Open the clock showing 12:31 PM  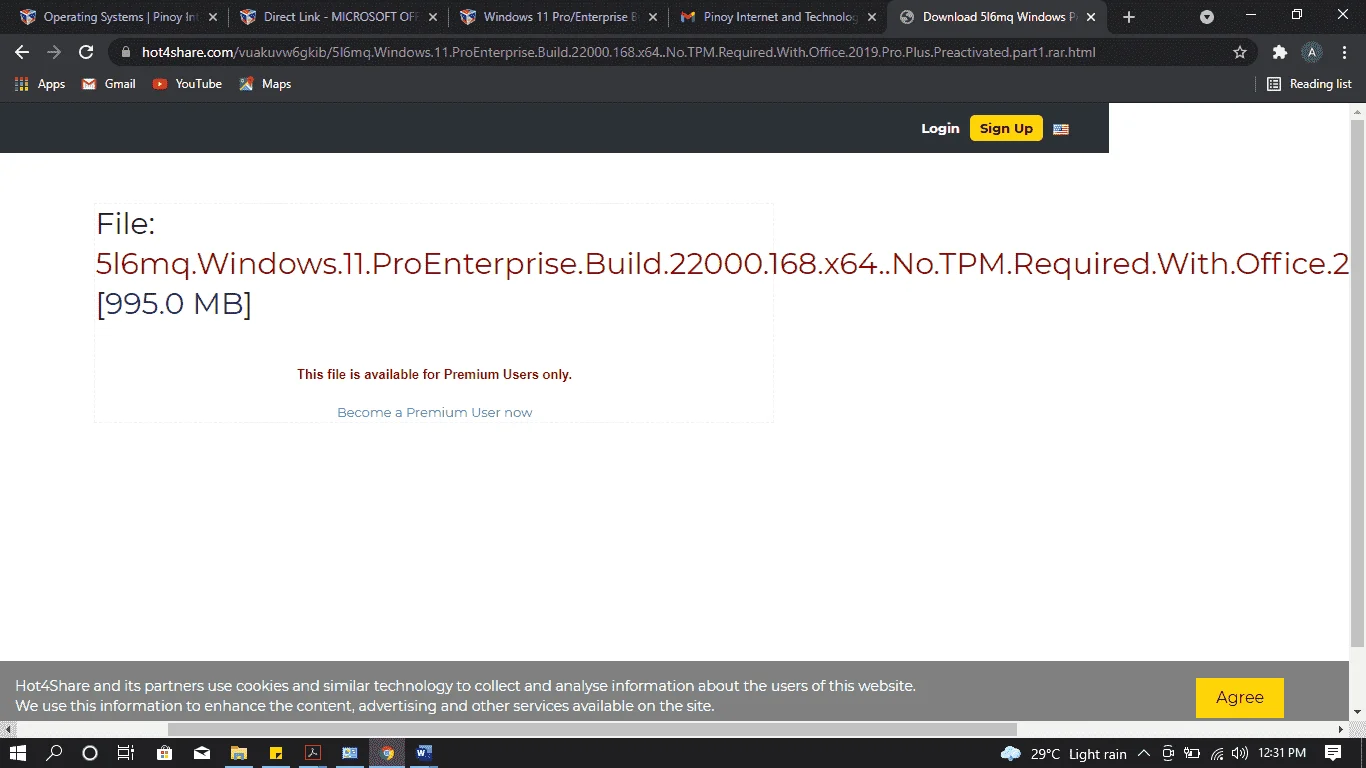1283,753
